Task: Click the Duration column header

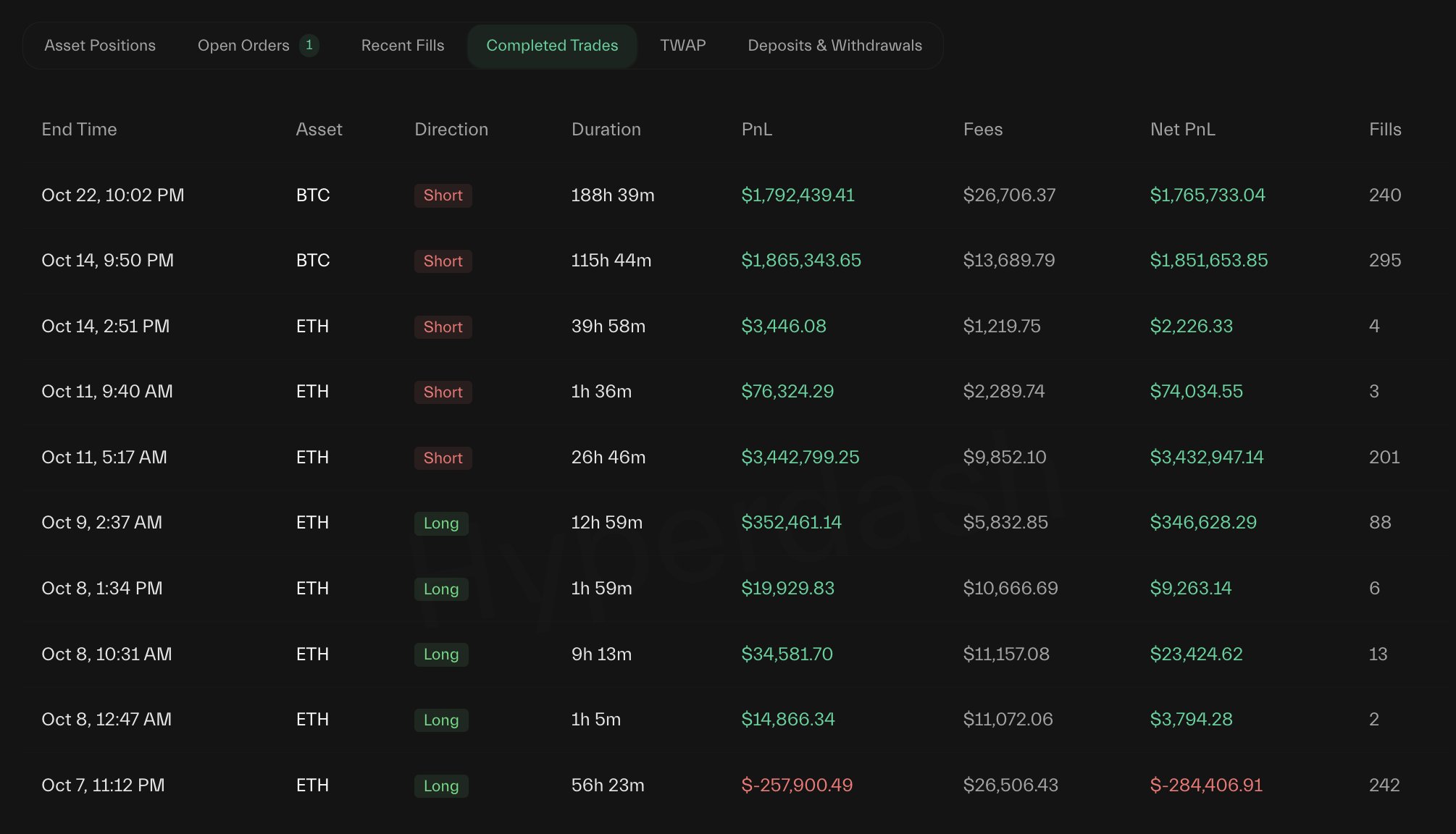Action: (x=606, y=130)
